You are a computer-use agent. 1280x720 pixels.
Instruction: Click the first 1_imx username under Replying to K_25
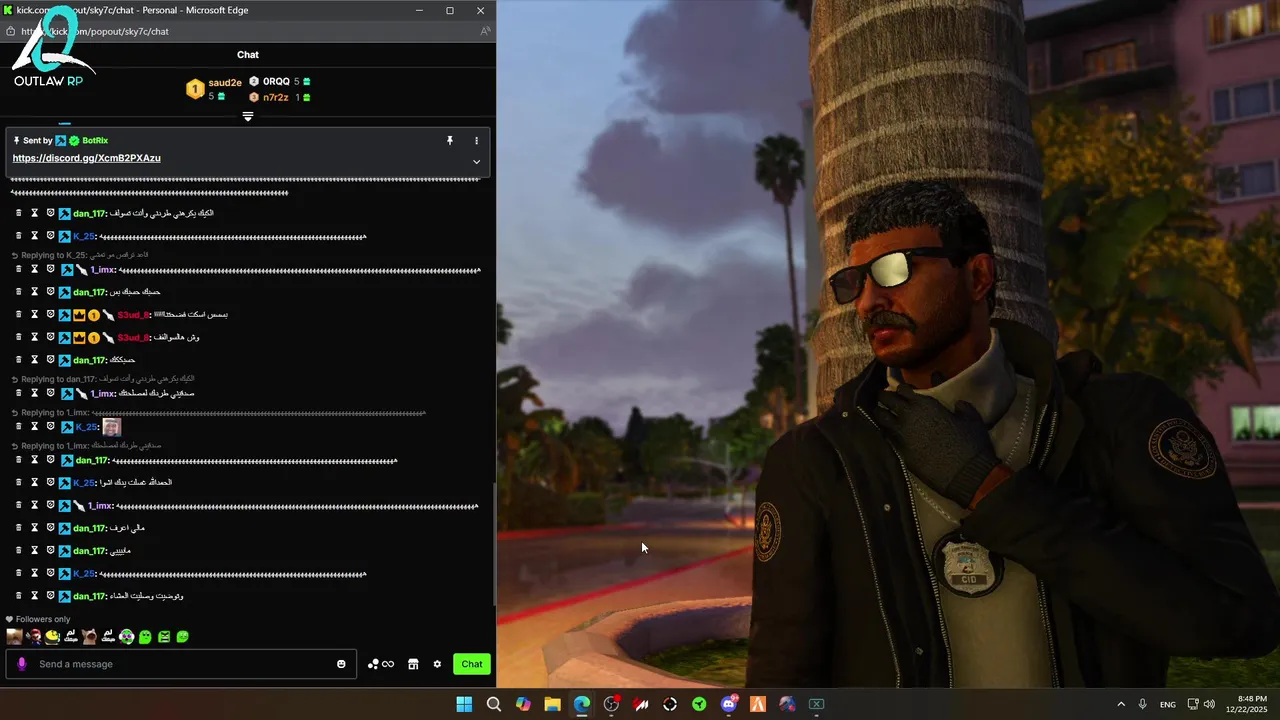point(102,270)
